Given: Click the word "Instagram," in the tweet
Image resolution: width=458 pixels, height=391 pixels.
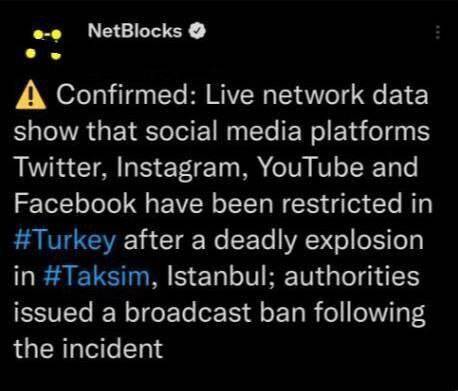Looking at the screenshot, I should coord(183,168).
